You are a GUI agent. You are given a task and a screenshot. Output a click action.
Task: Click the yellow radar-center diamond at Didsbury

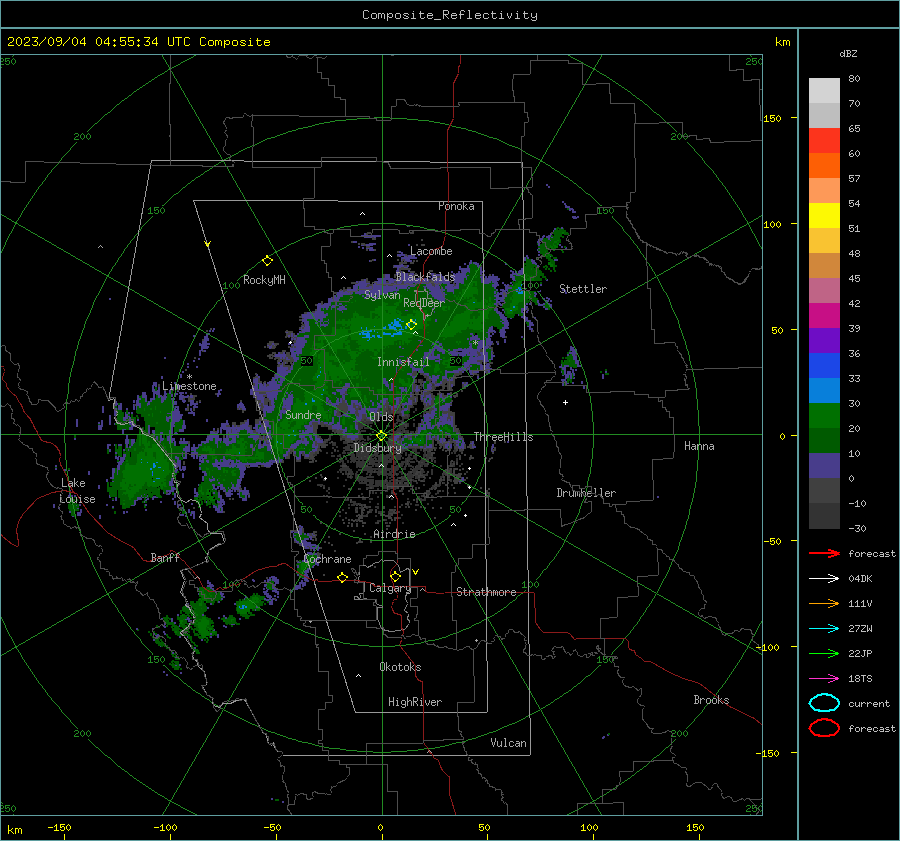[381, 436]
